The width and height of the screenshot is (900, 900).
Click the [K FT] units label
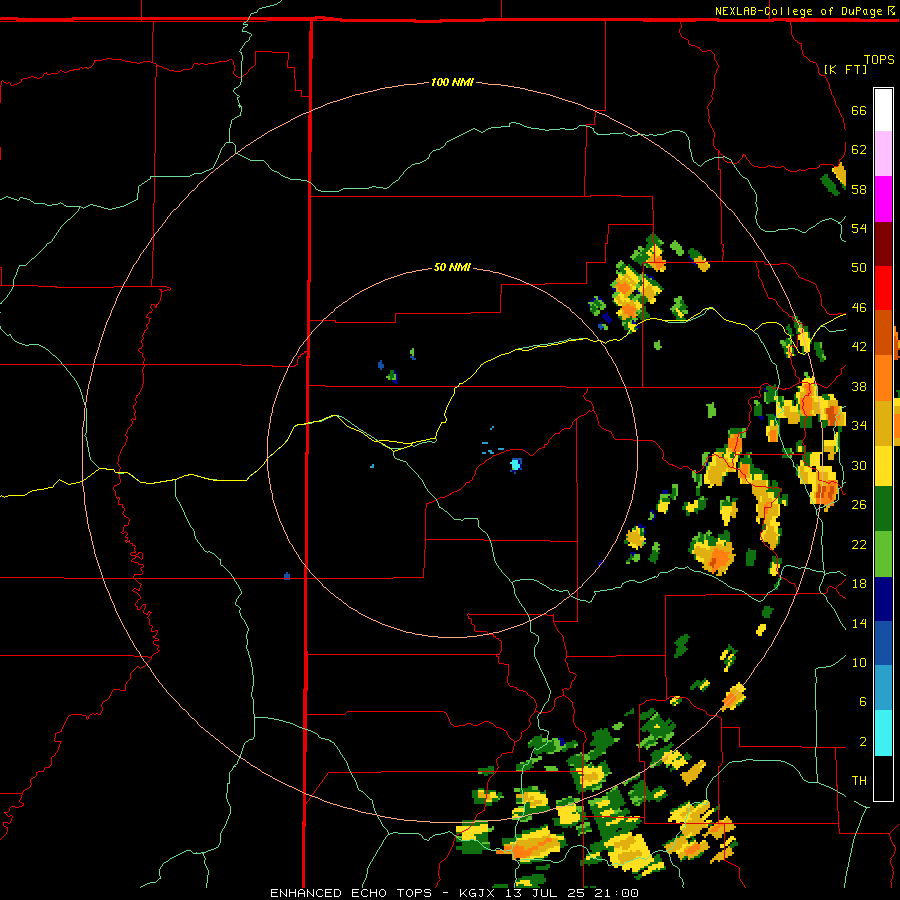pyautogui.click(x=845, y=69)
